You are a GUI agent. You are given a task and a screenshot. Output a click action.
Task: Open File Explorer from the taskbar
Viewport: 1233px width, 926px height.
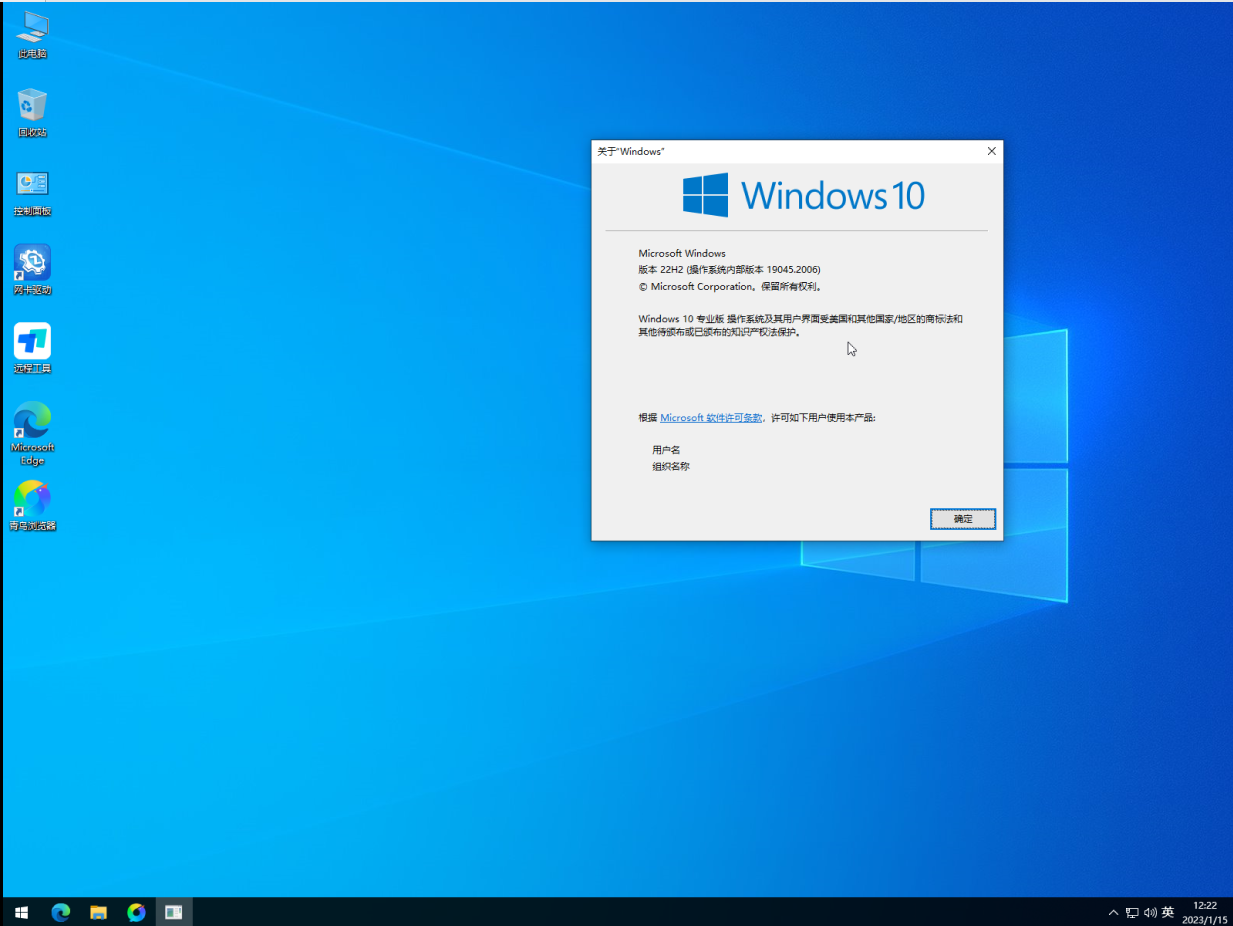(99, 912)
